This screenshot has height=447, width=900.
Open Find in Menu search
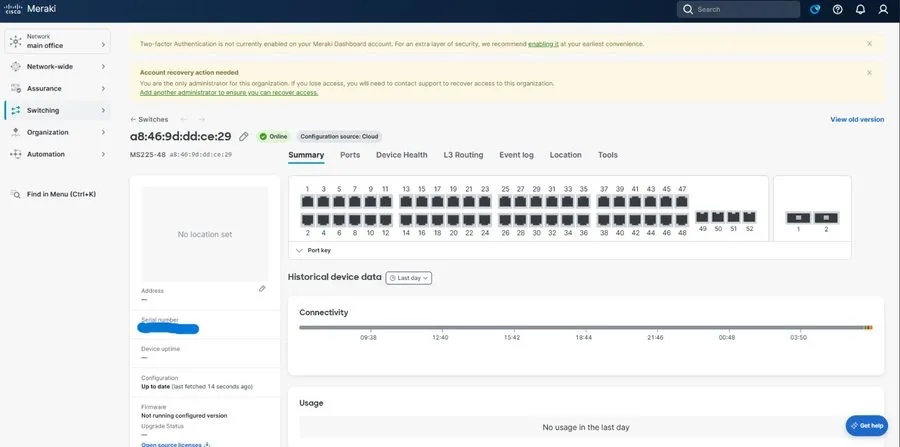(x=53, y=195)
